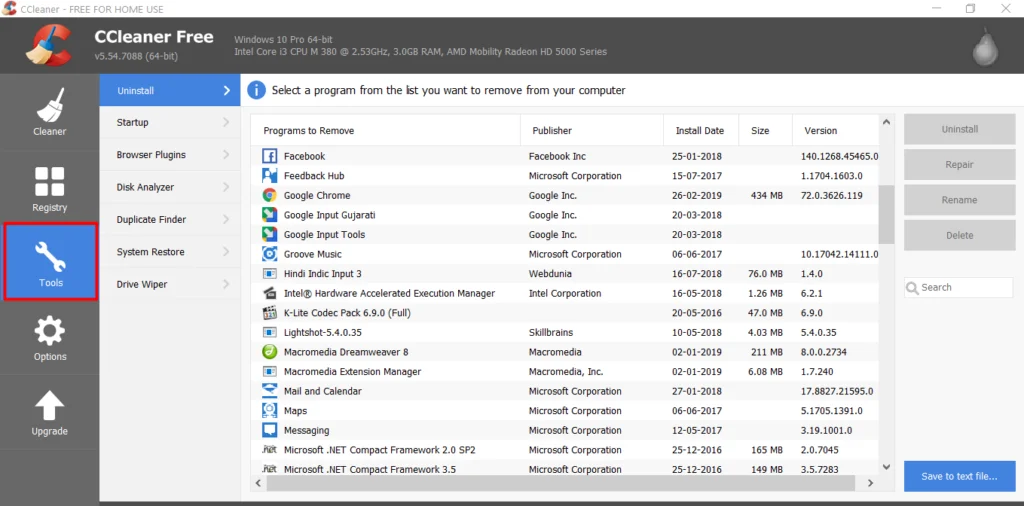The image size is (1024, 506).
Task: Sort by Publisher column header
Action: pos(592,131)
